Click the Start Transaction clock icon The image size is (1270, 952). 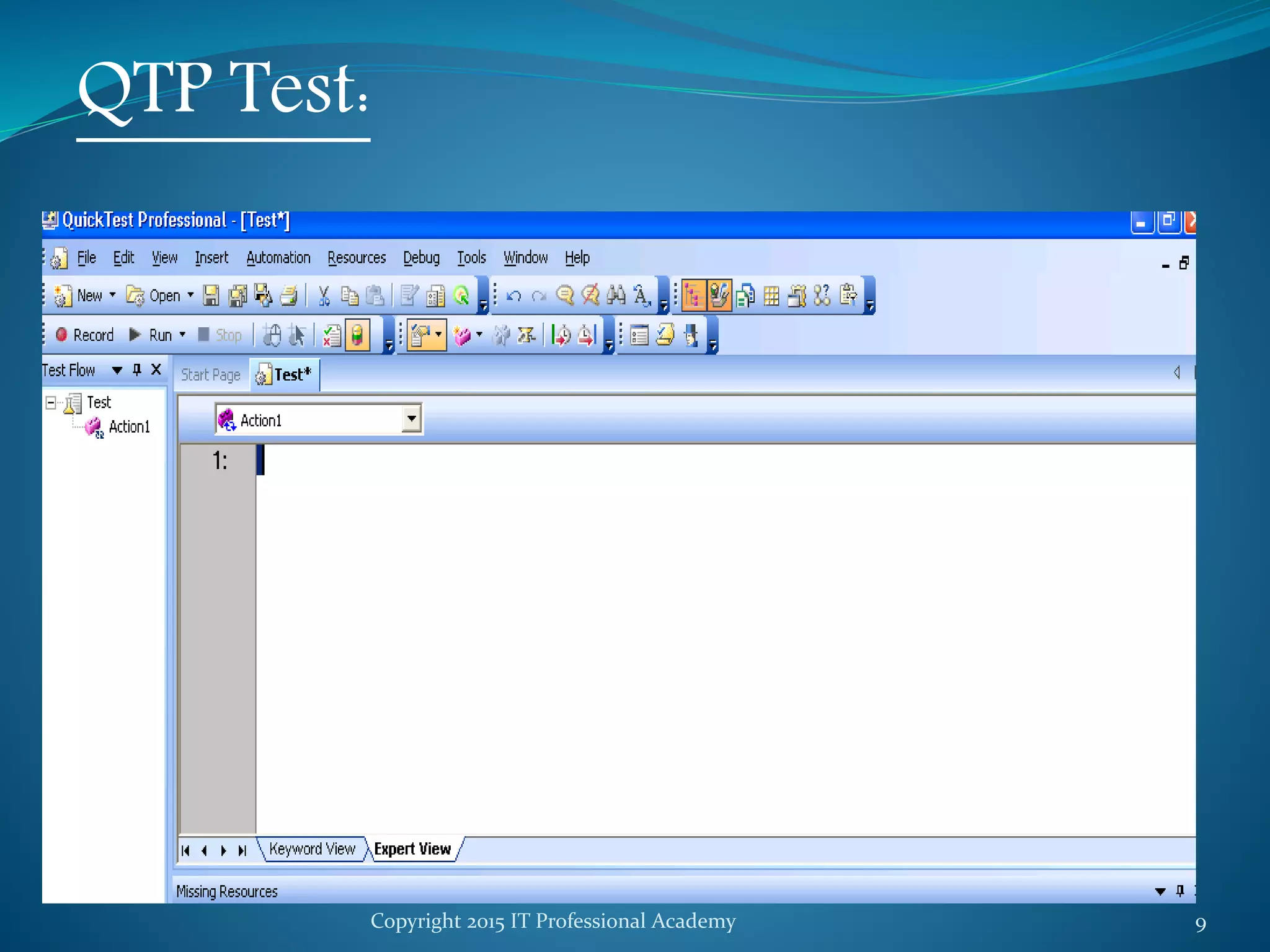(x=561, y=335)
